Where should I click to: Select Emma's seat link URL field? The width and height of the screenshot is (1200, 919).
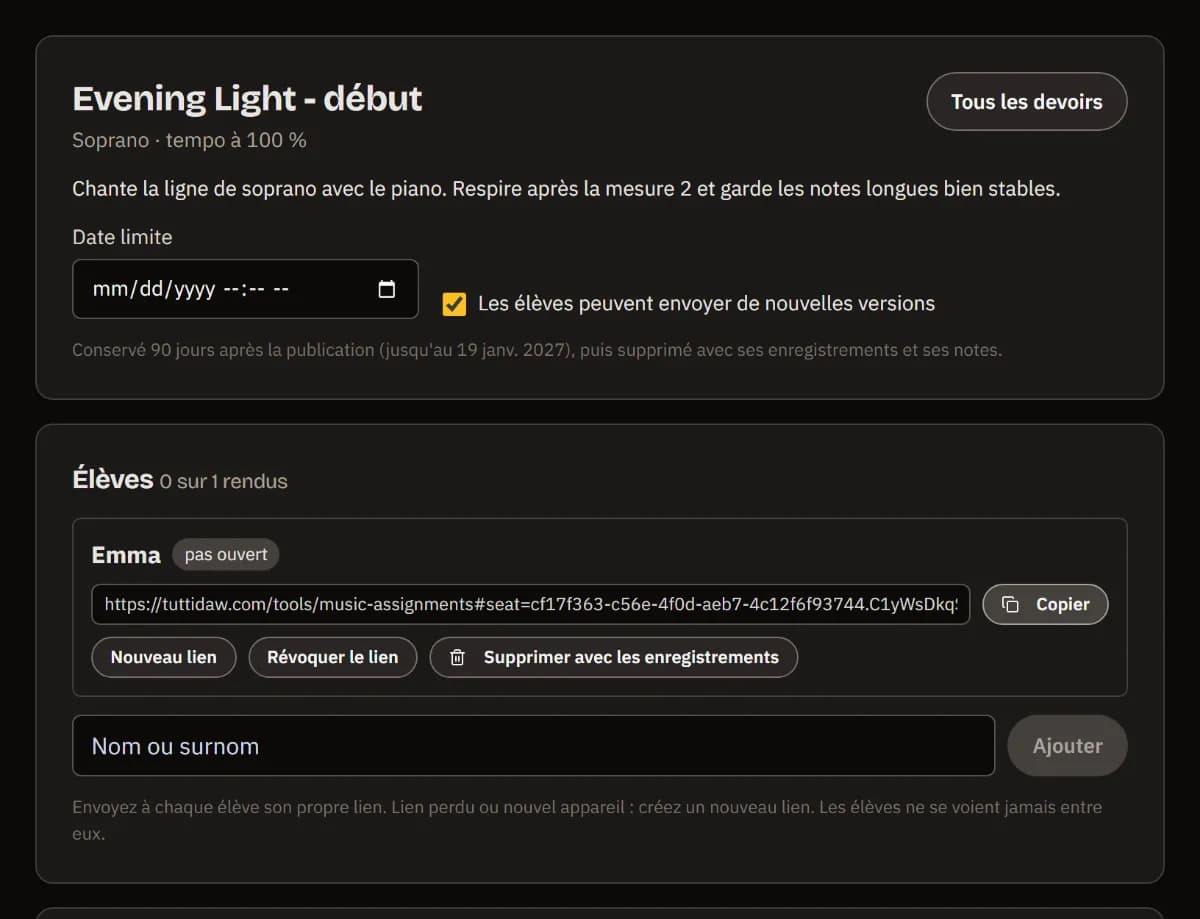coord(531,604)
